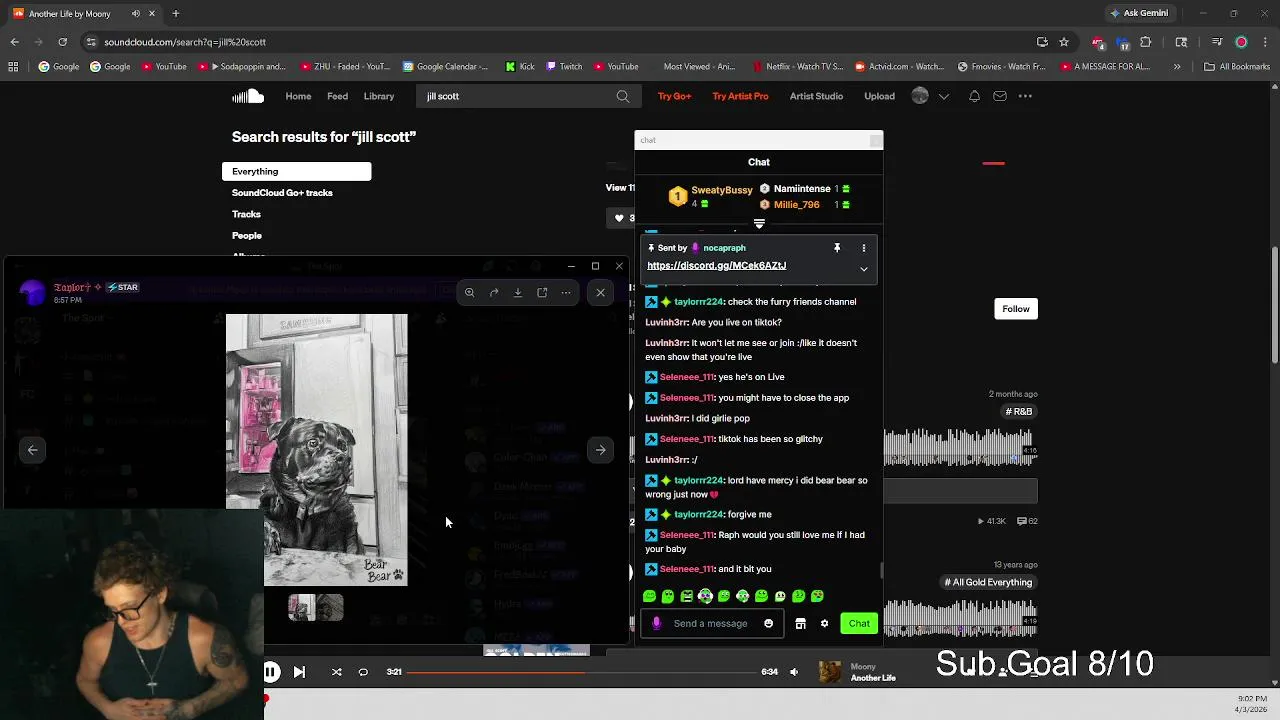Click pin icon on pinned chat message
The width and height of the screenshot is (1280, 720).
point(837,248)
